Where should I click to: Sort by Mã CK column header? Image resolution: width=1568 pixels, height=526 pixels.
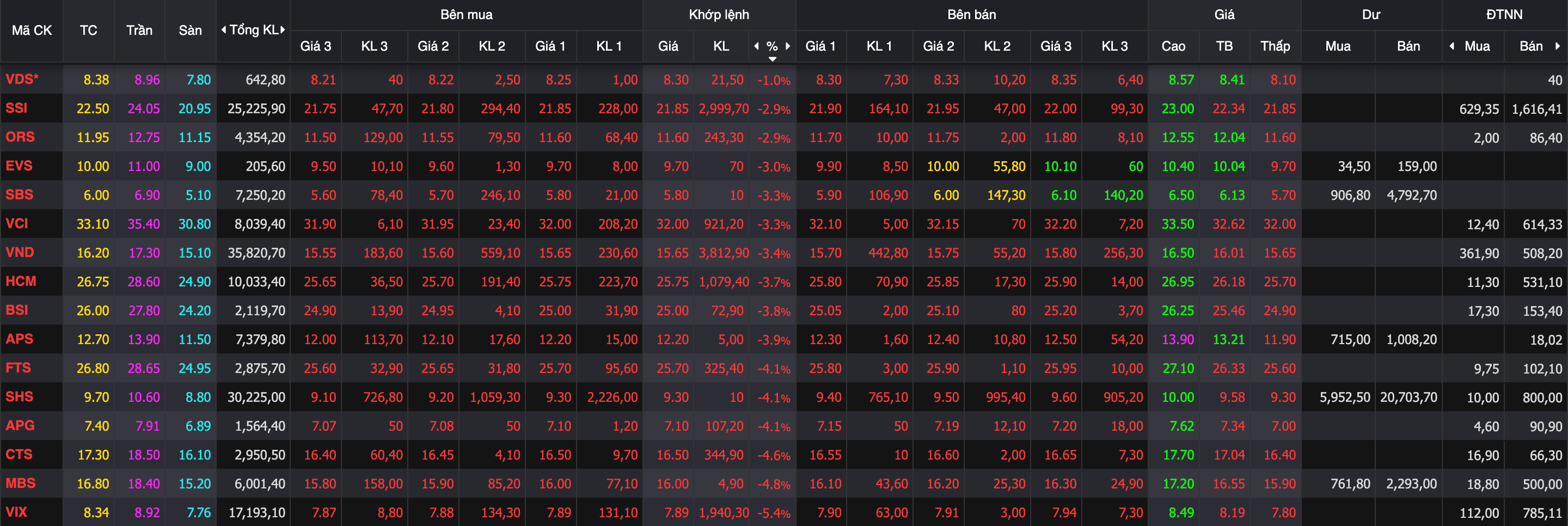(32, 30)
